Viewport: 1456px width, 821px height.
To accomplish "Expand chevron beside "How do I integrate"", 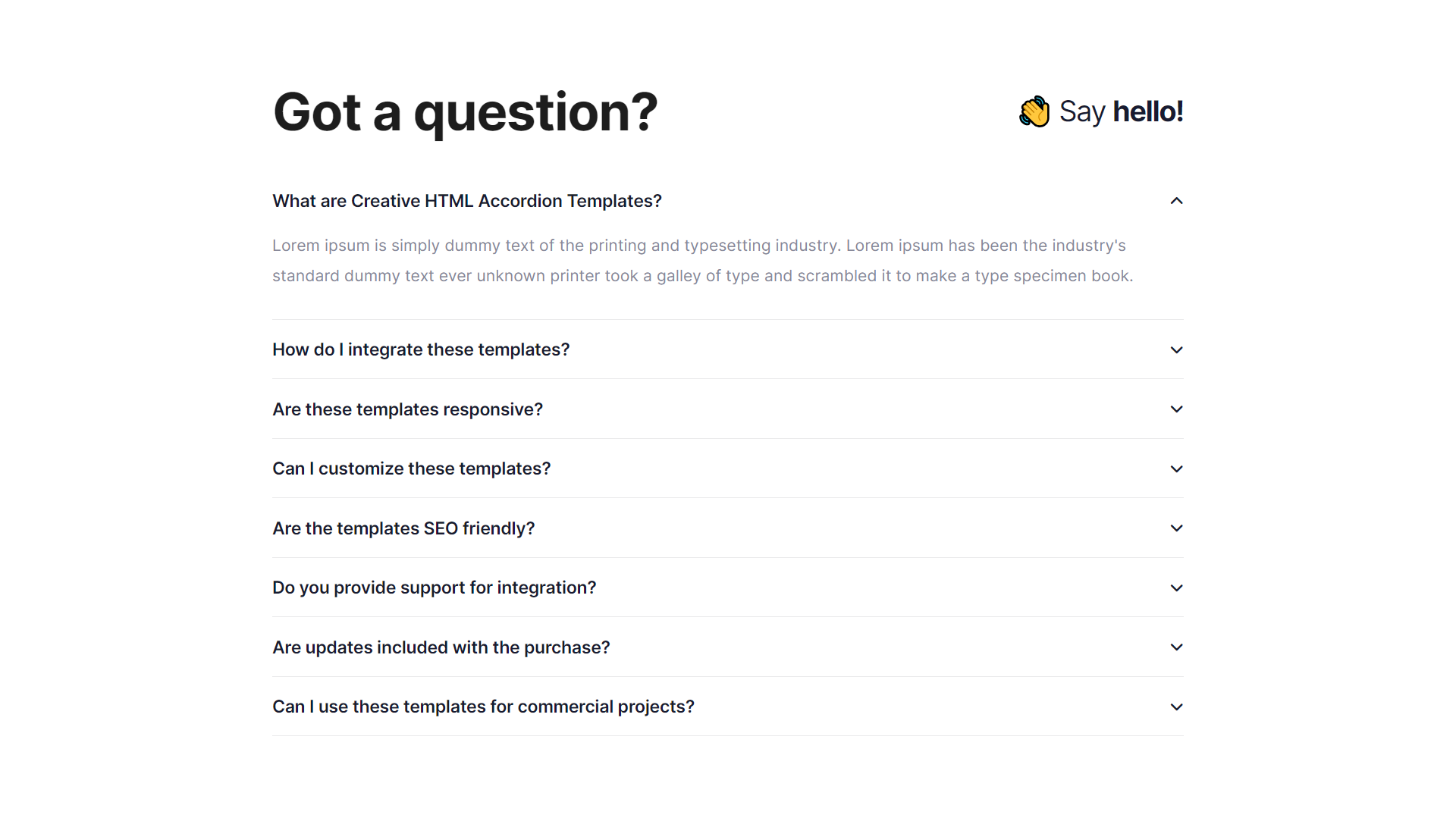I will pyautogui.click(x=1176, y=350).
